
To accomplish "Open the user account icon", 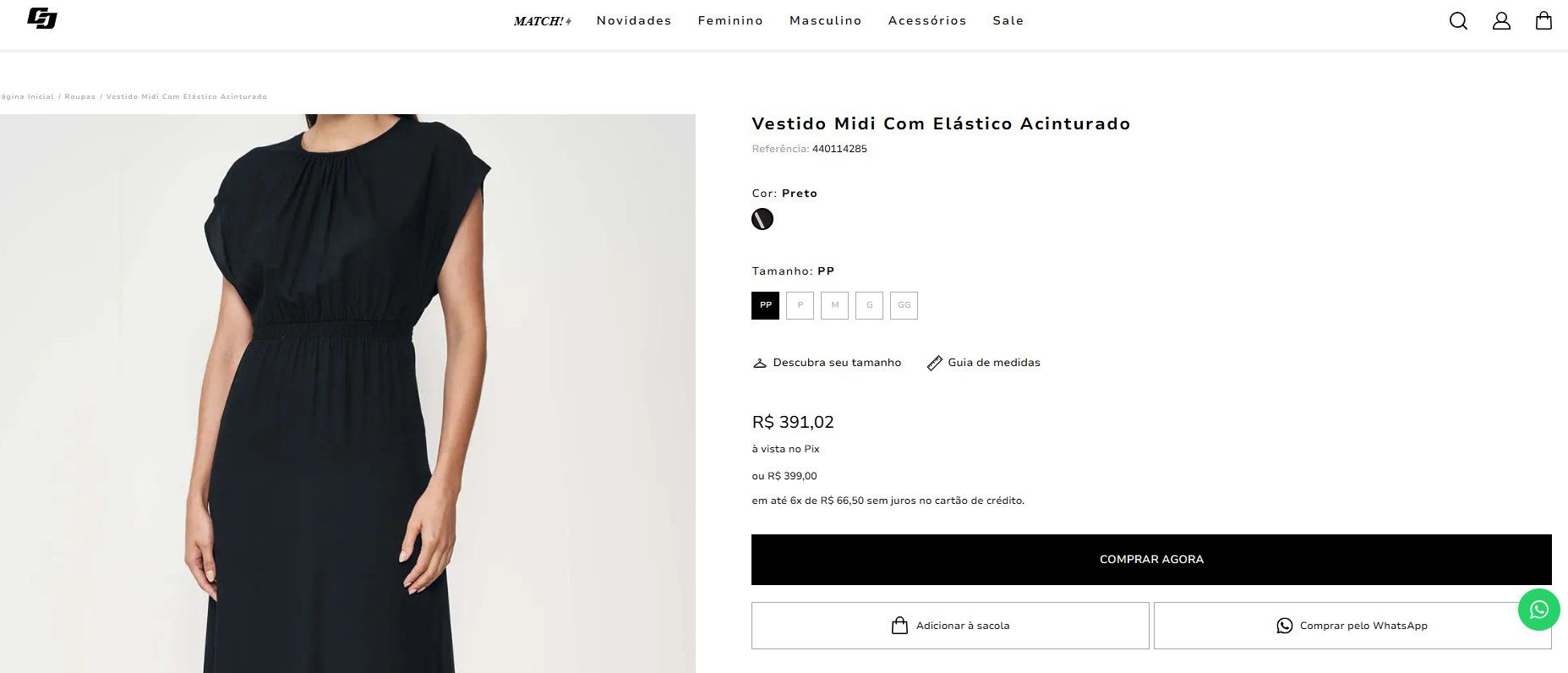I will click(1501, 20).
